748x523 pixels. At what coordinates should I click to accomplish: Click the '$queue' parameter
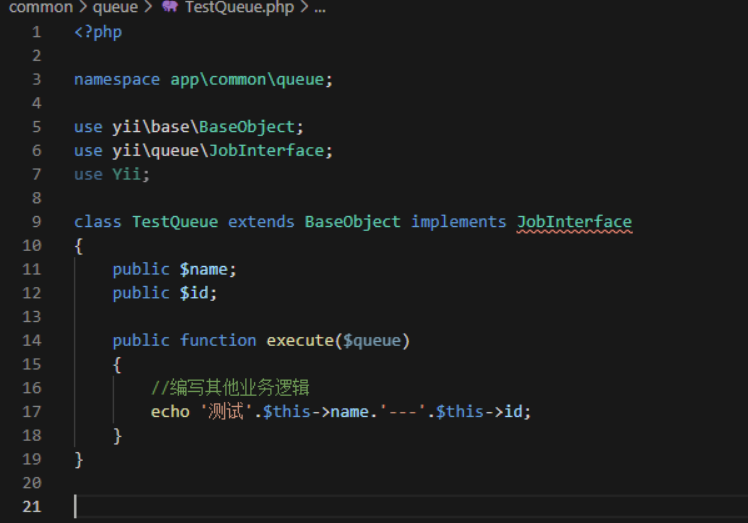(x=372, y=341)
